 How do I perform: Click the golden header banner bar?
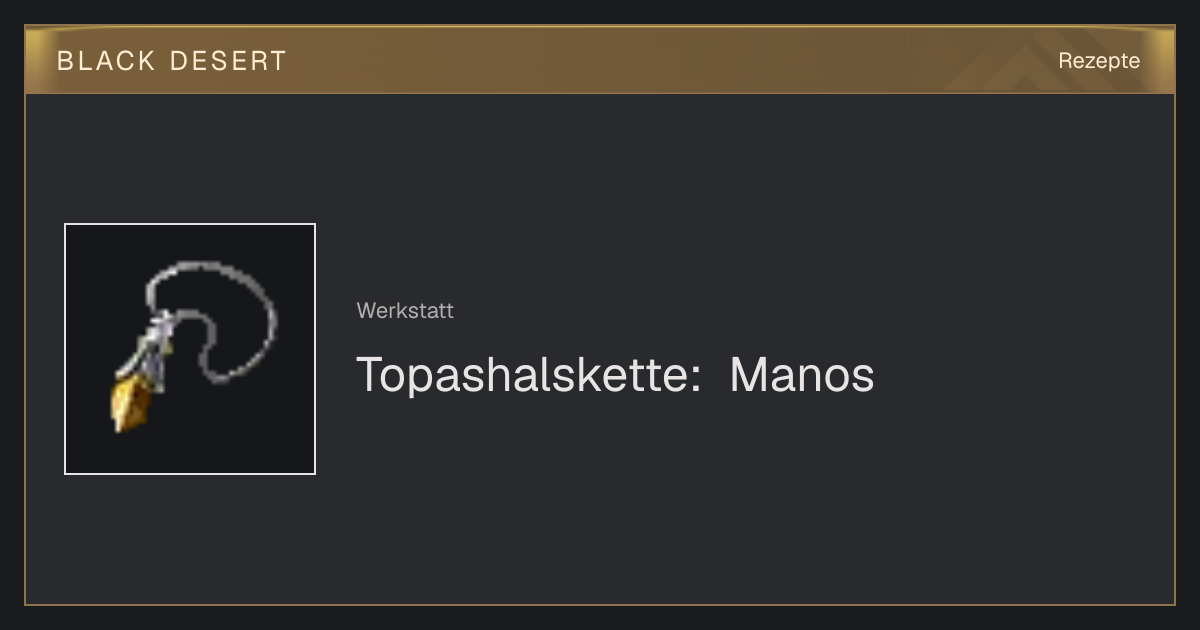pyautogui.click(x=600, y=60)
